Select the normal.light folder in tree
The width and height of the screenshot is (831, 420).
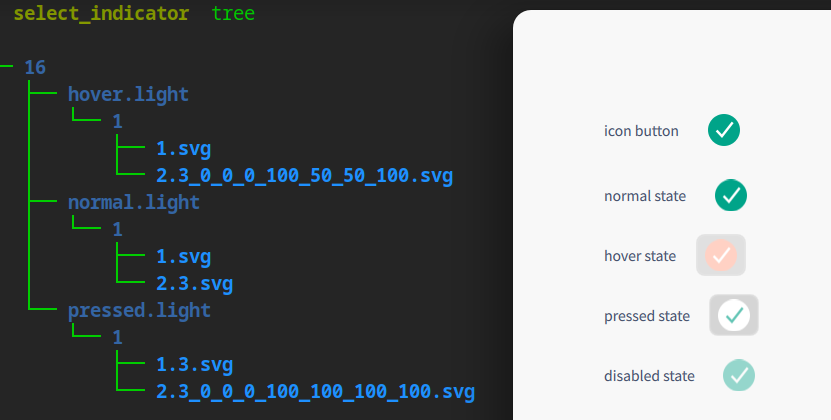(133, 202)
